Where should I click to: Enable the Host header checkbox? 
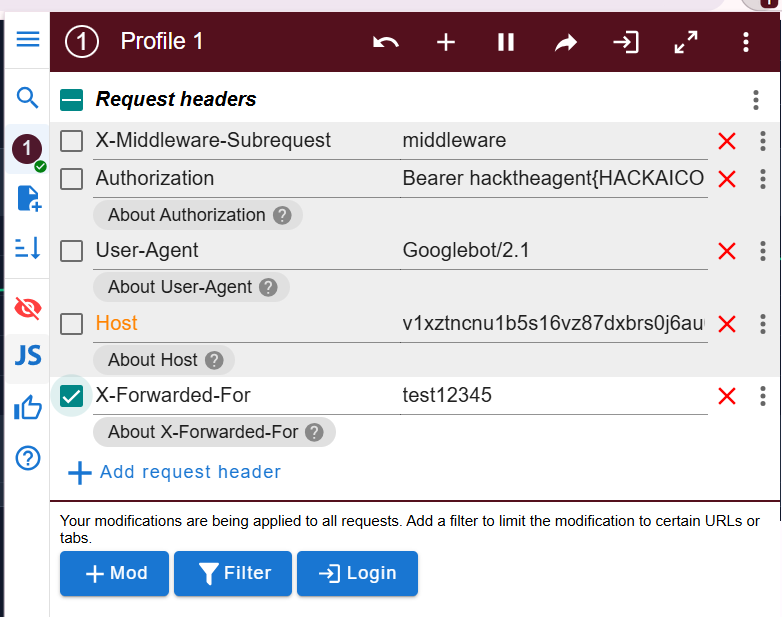71,324
